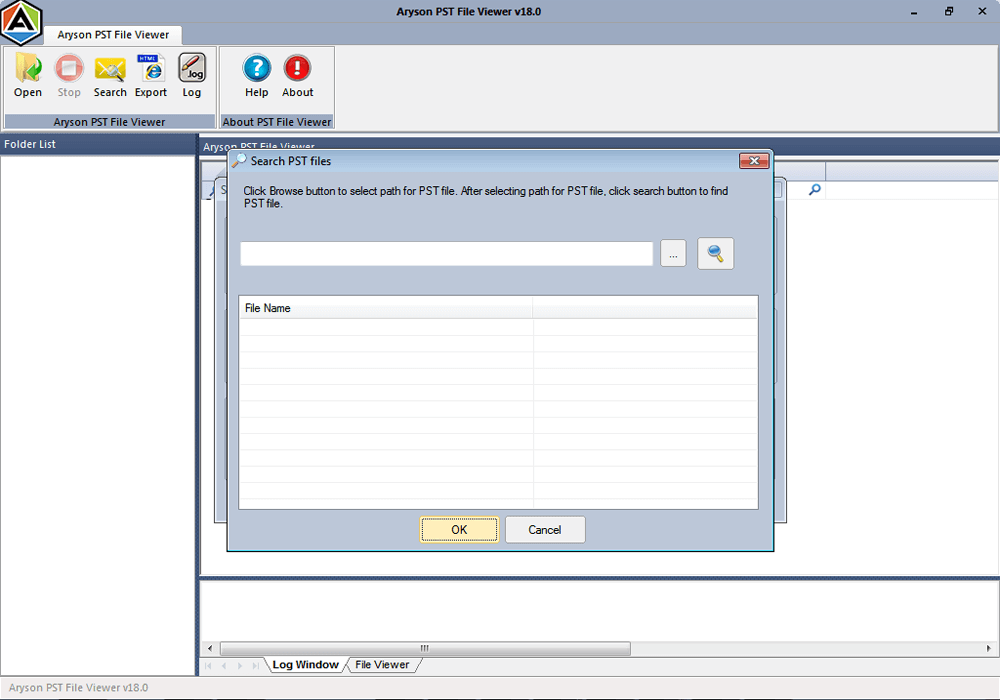Screen dimensions: 1000x700
Task: Click the status bar text Aryson PST File Viewer v18.0
Action: 78,687
